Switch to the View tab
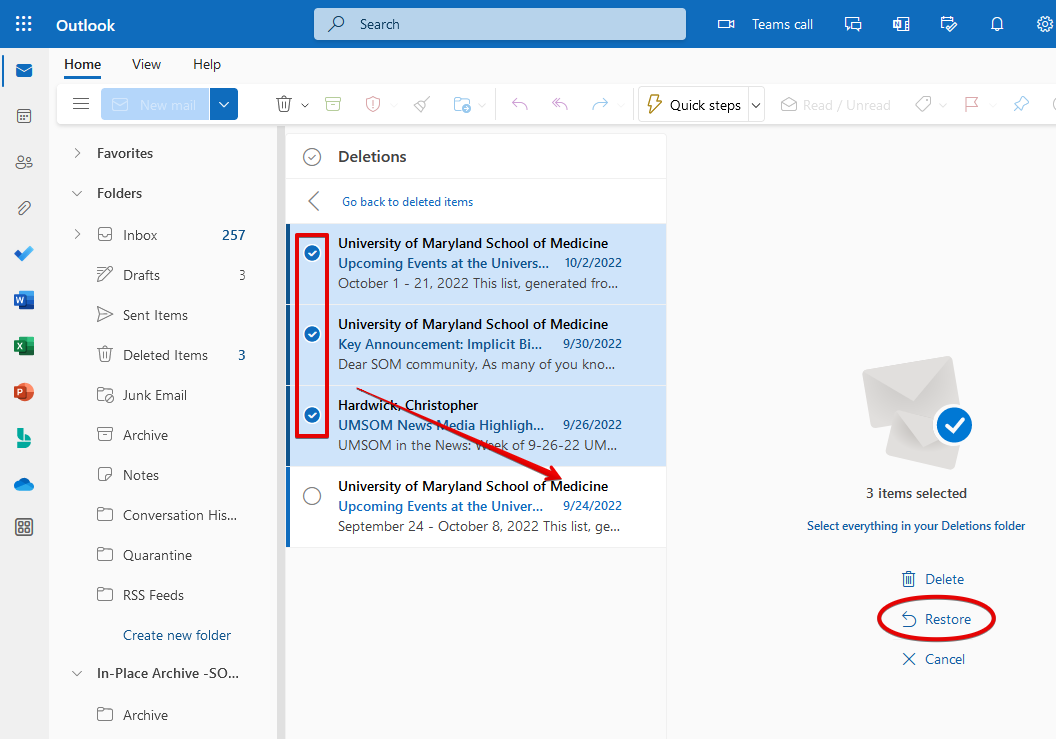This screenshot has height=739, width=1056. 146,64
